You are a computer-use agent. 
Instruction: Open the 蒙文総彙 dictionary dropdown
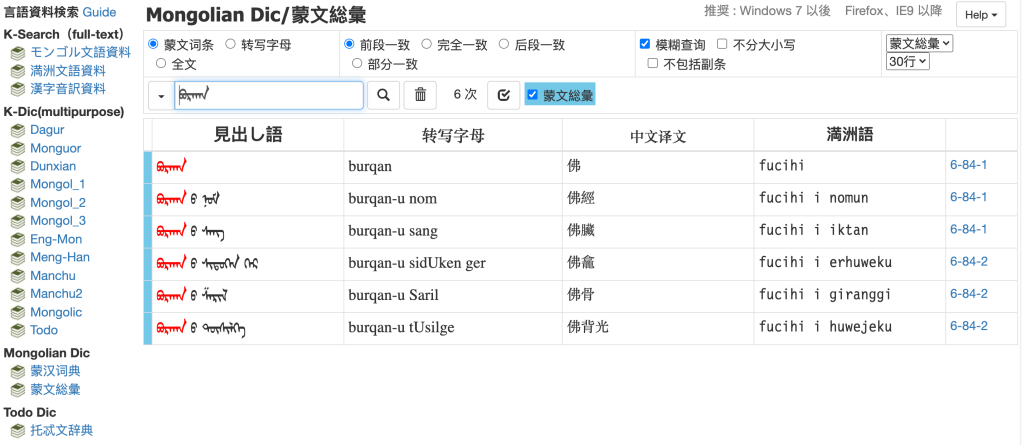click(919, 43)
